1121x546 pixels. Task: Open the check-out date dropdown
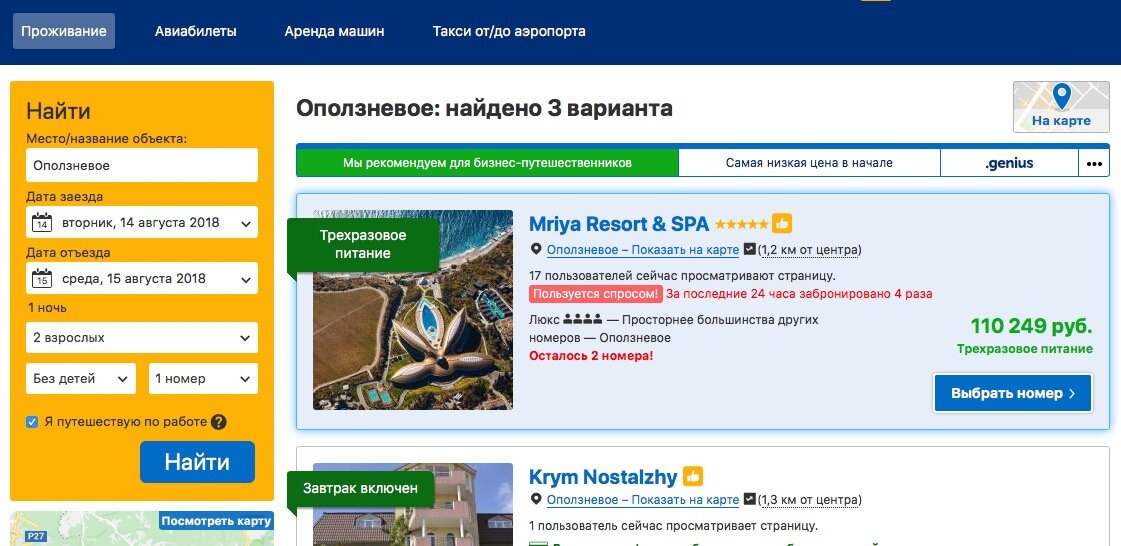142,279
